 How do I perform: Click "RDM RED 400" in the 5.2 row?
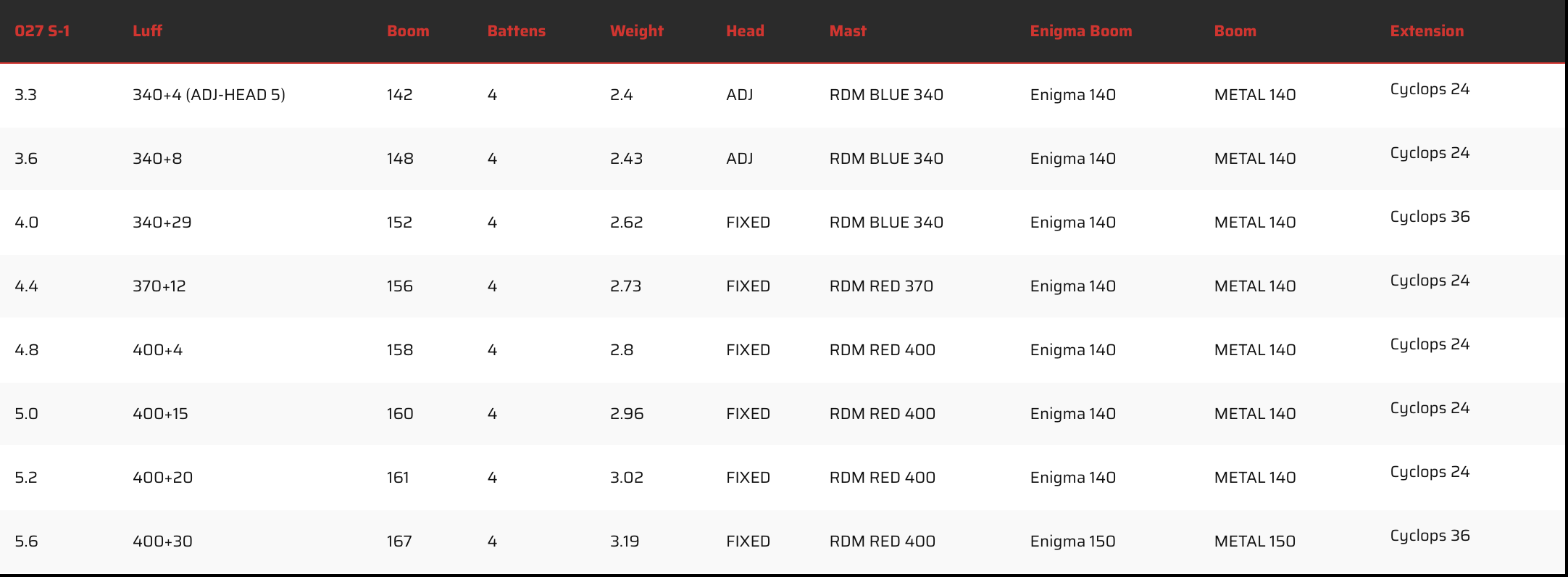883,478
